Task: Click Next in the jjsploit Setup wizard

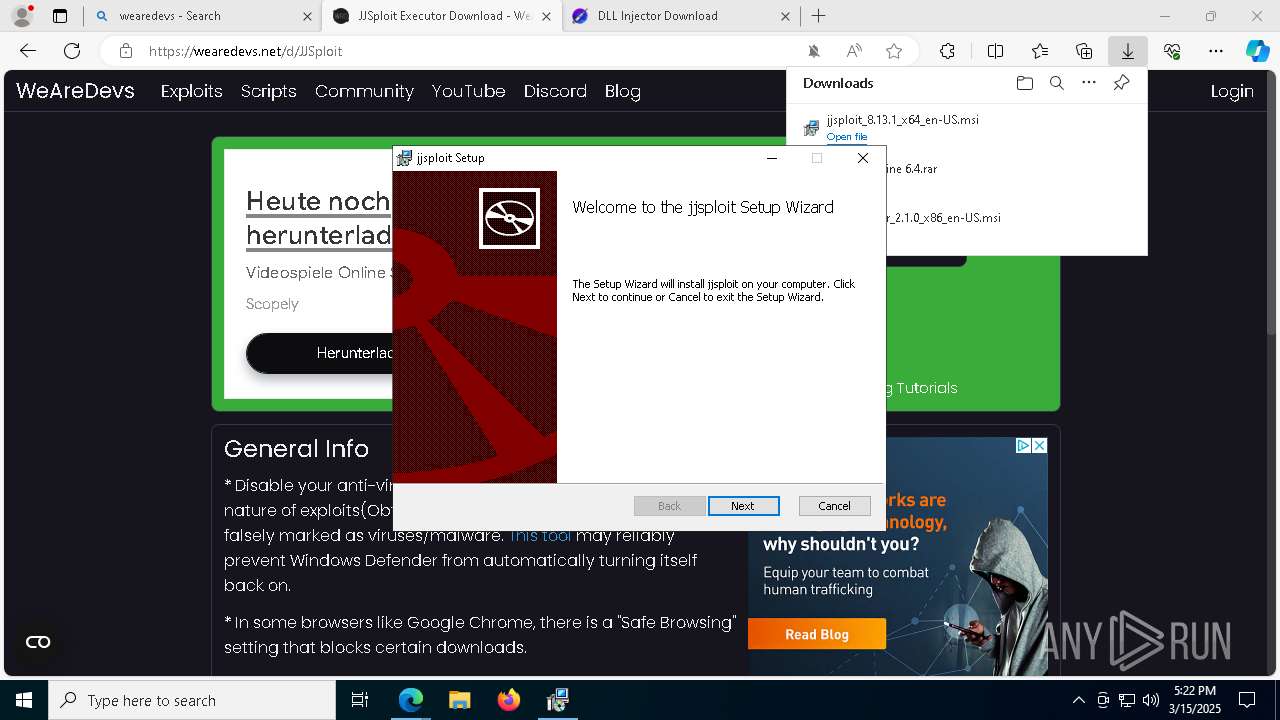Action: pyautogui.click(x=742, y=506)
